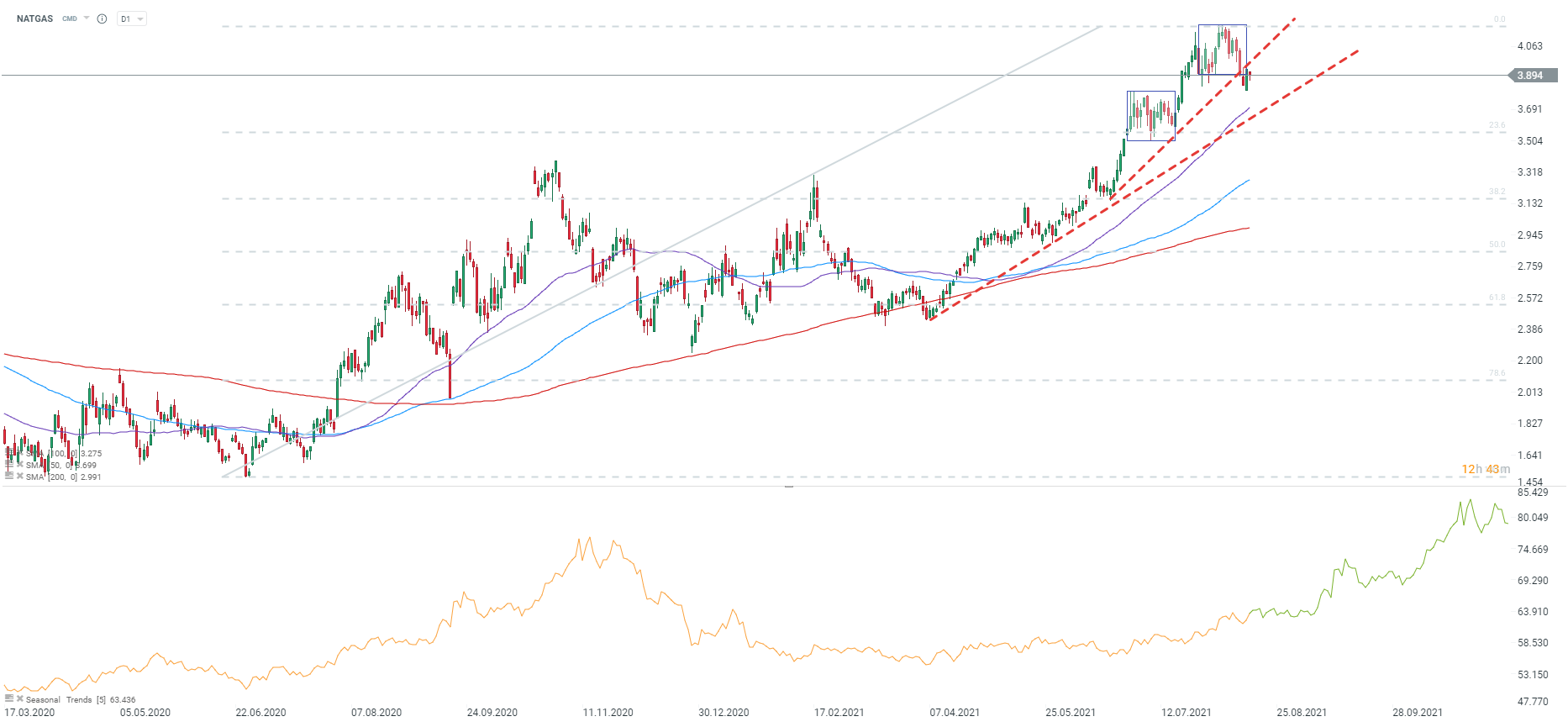The image size is (1568, 727).
Task: Click the 2.572 price axis label
Action: point(1530,298)
